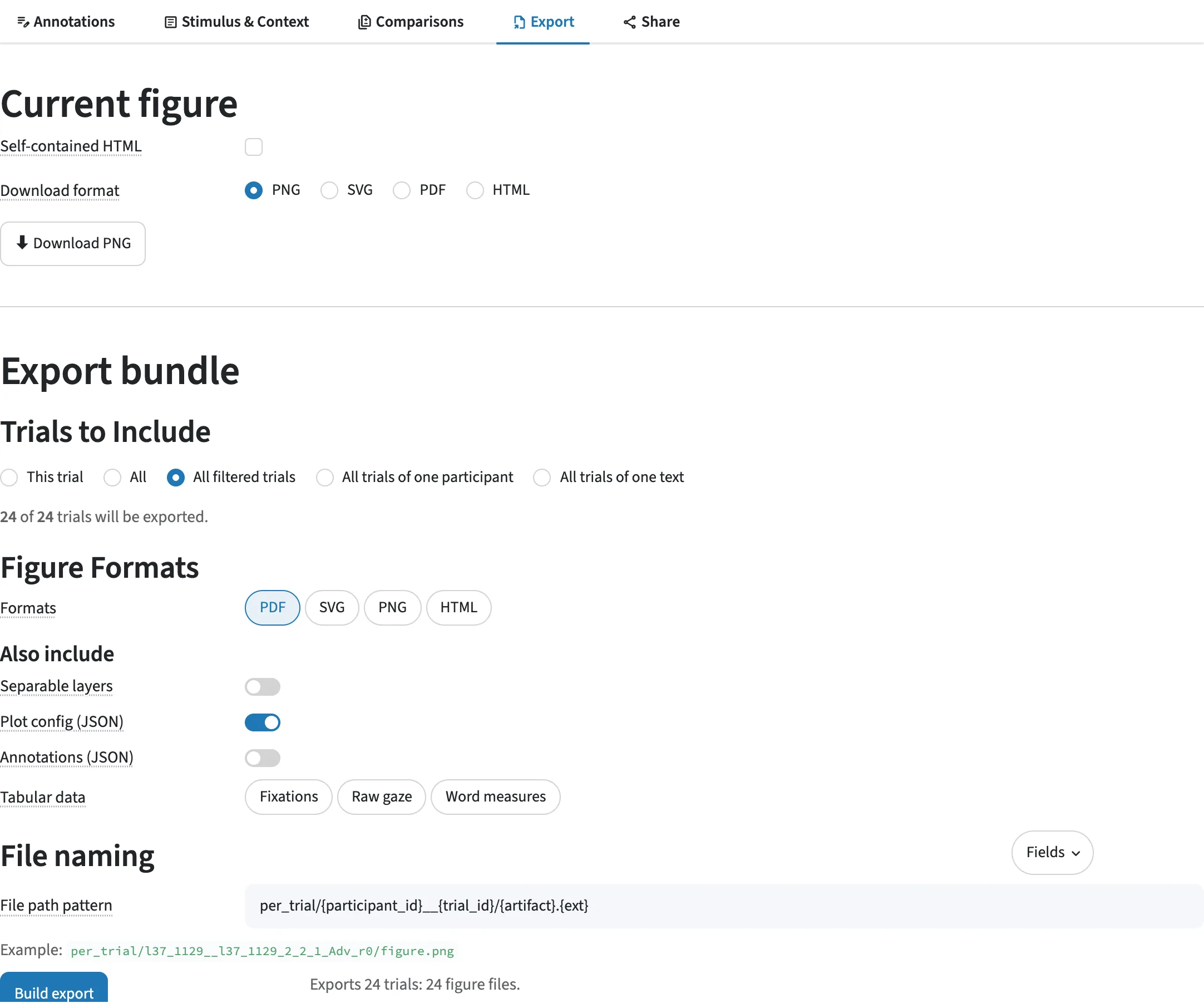
Task: Select HTML download format radio
Action: coord(475,190)
